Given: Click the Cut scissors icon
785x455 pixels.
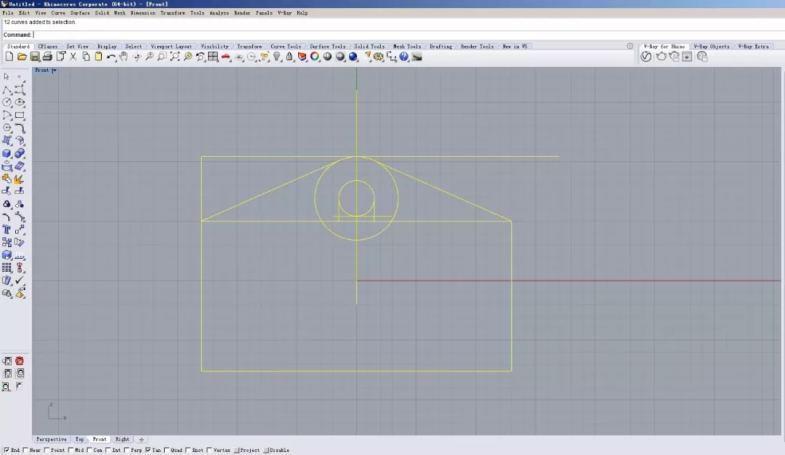Looking at the screenshot, I should tap(72, 57).
